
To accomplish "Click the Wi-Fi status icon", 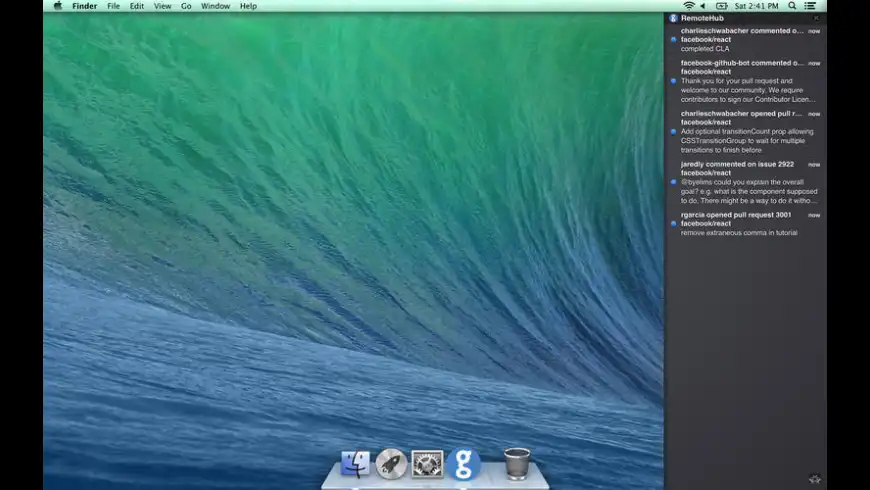I will (688, 6).
